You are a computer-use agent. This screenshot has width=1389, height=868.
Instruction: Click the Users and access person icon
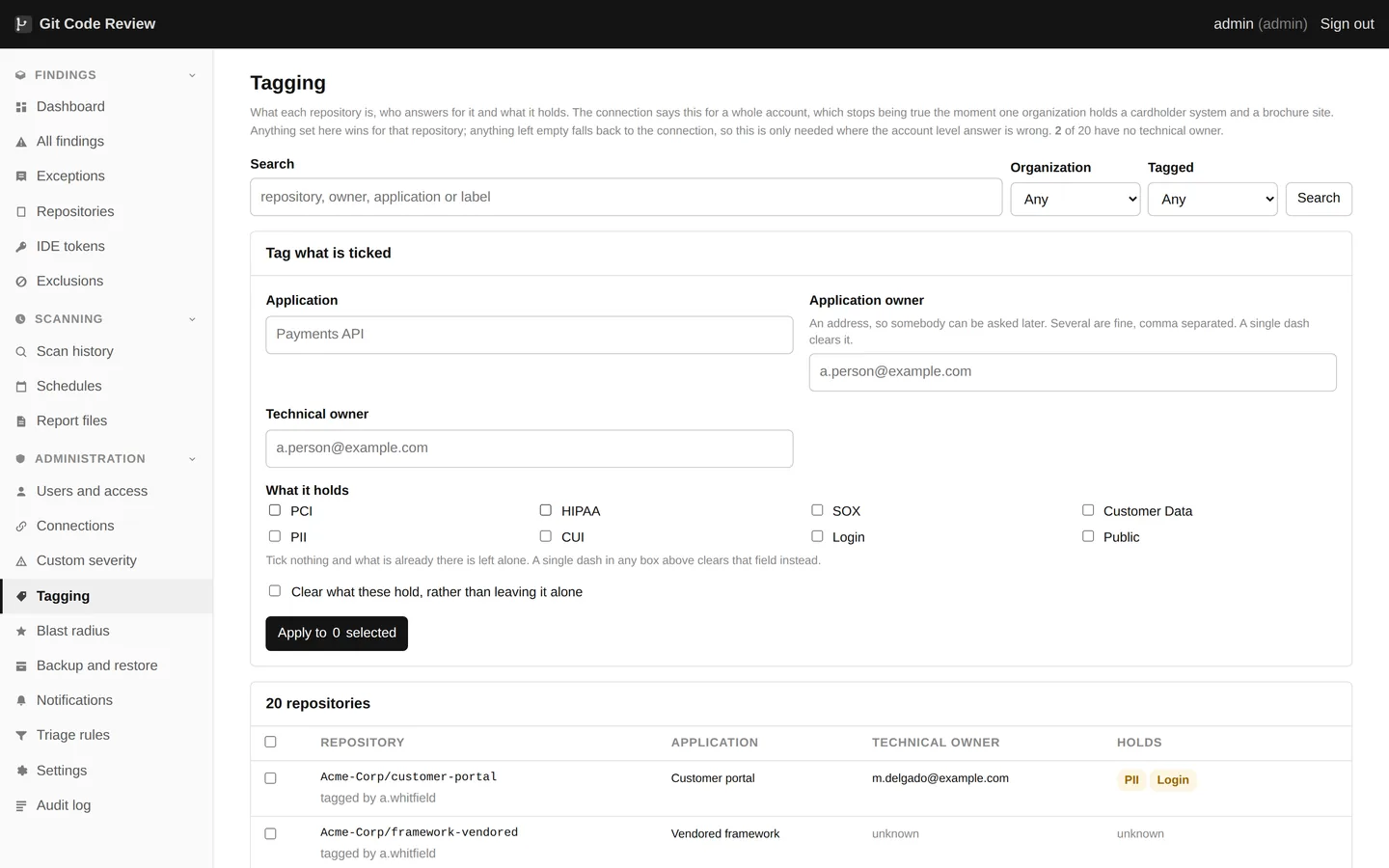coord(21,492)
